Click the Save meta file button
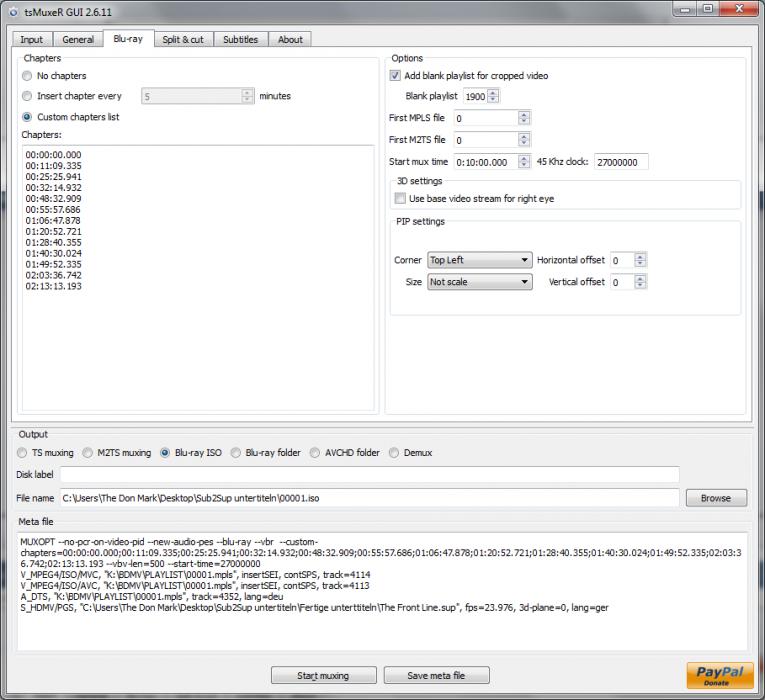 click(435, 675)
